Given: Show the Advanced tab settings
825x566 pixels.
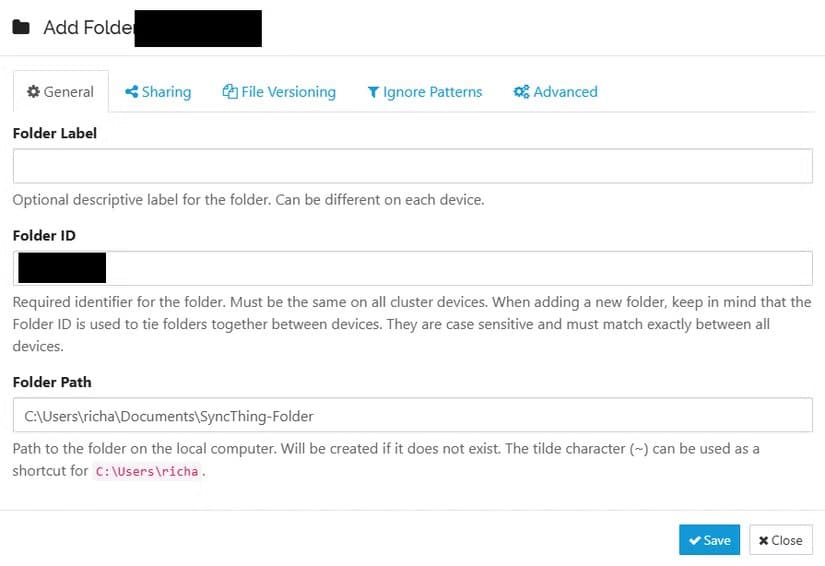Looking at the screenshot, I should point(556,92).
